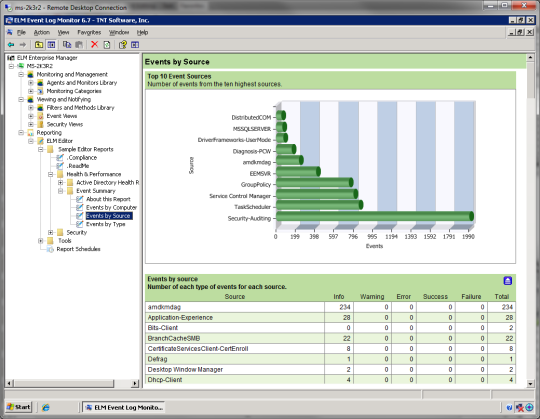Expand the Active Directory Health folder

pyautogui.click(x=60, y=182)
